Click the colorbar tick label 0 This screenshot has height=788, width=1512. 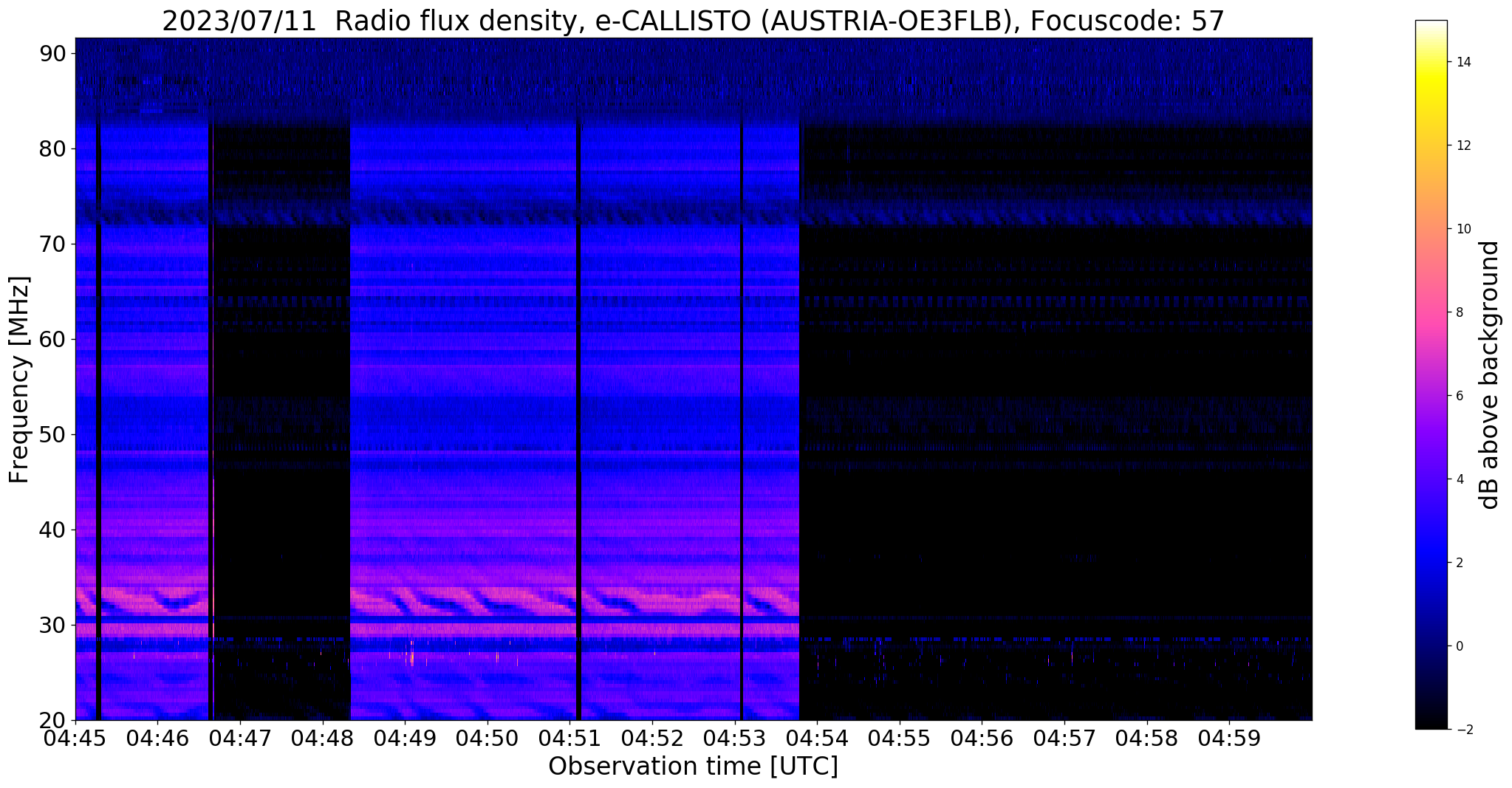click(x=1458, y=646)
